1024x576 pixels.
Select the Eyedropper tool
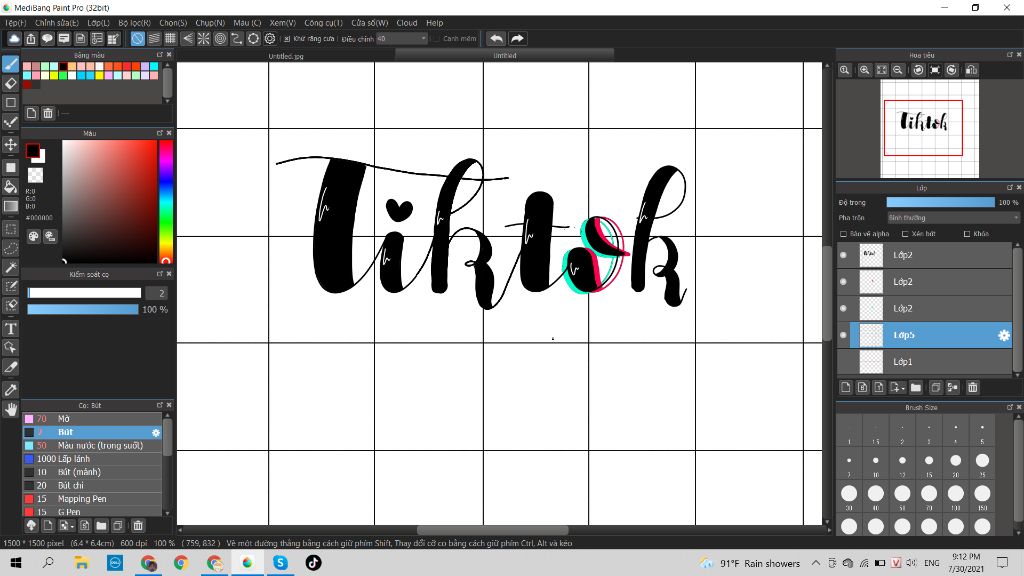tap(10, 390)
